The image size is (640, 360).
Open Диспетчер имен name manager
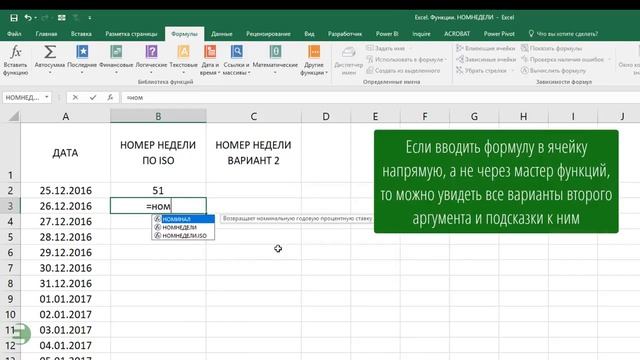click(349, 60)
